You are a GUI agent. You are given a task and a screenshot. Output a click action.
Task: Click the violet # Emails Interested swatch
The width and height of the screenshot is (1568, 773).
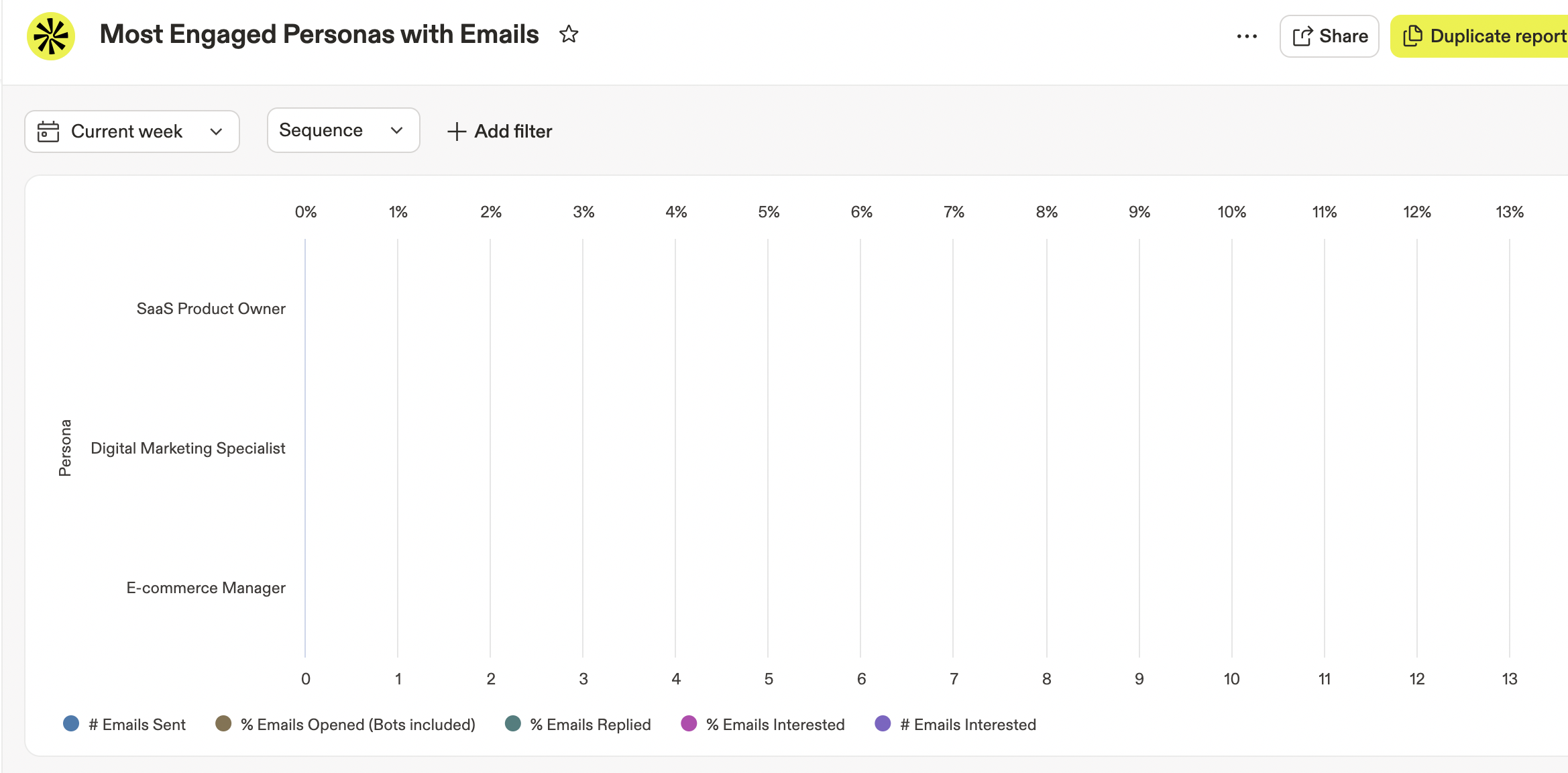(883, 723)
